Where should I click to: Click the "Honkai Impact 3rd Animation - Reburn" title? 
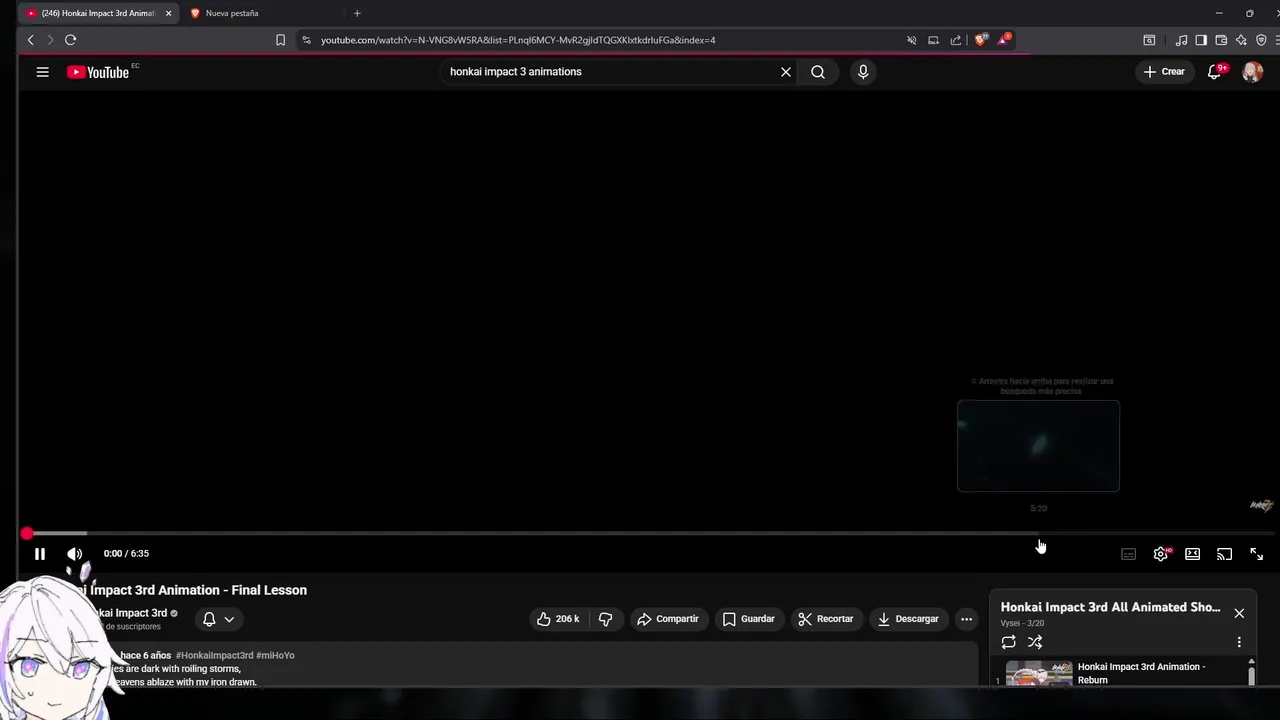coord(1141,673)
